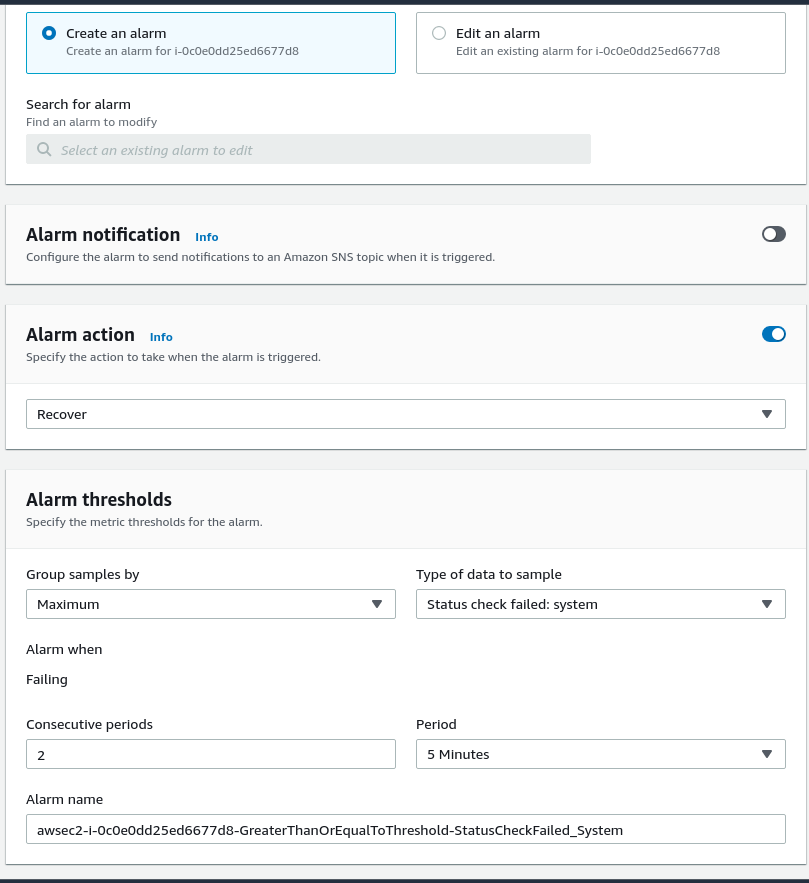Open Info link next to Alarm action
The width and height of the screenshot is (809, 883).
[161, 337]
